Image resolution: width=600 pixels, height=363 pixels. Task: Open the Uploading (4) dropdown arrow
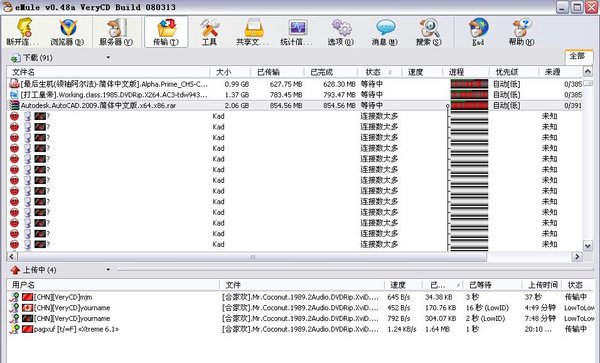click(x=108, y=270)
